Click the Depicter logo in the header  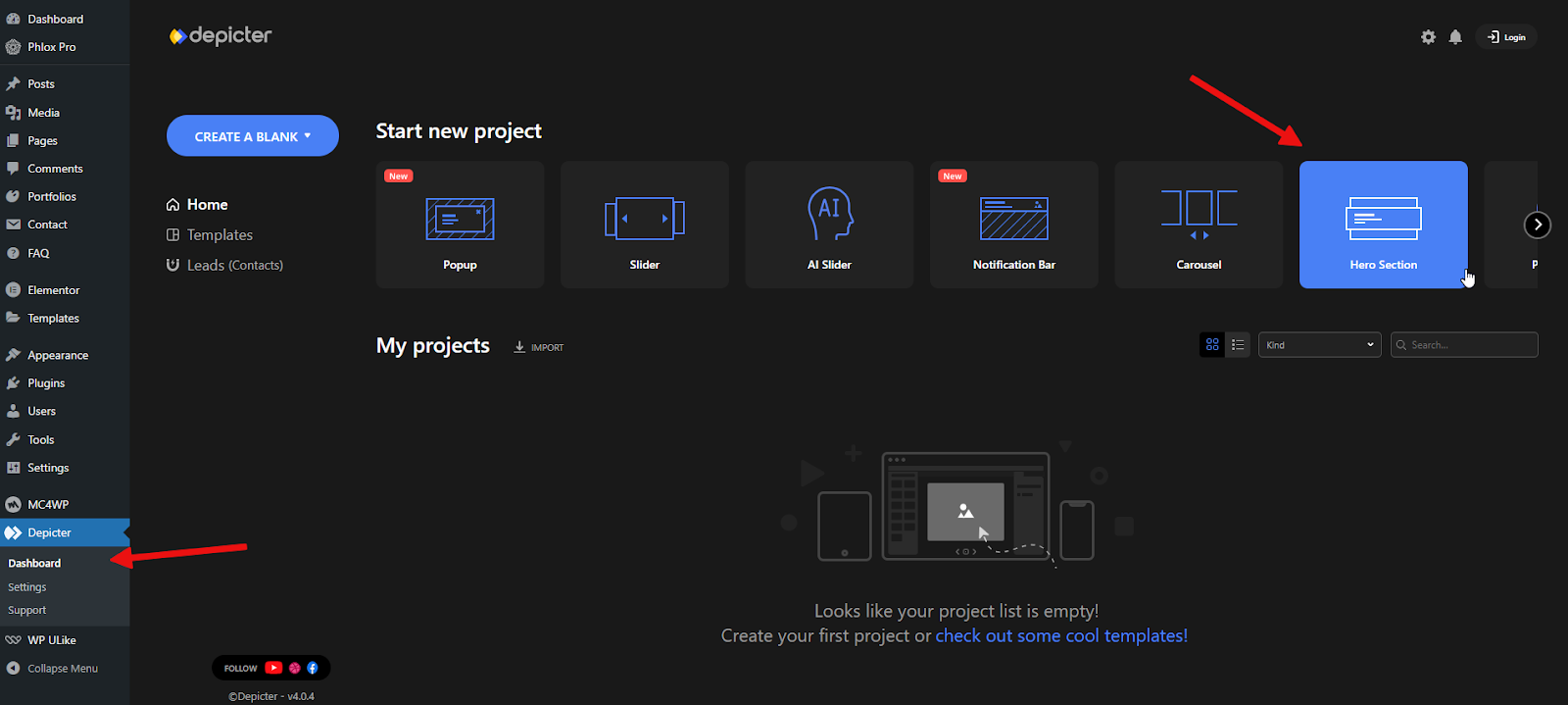point(220,36)
